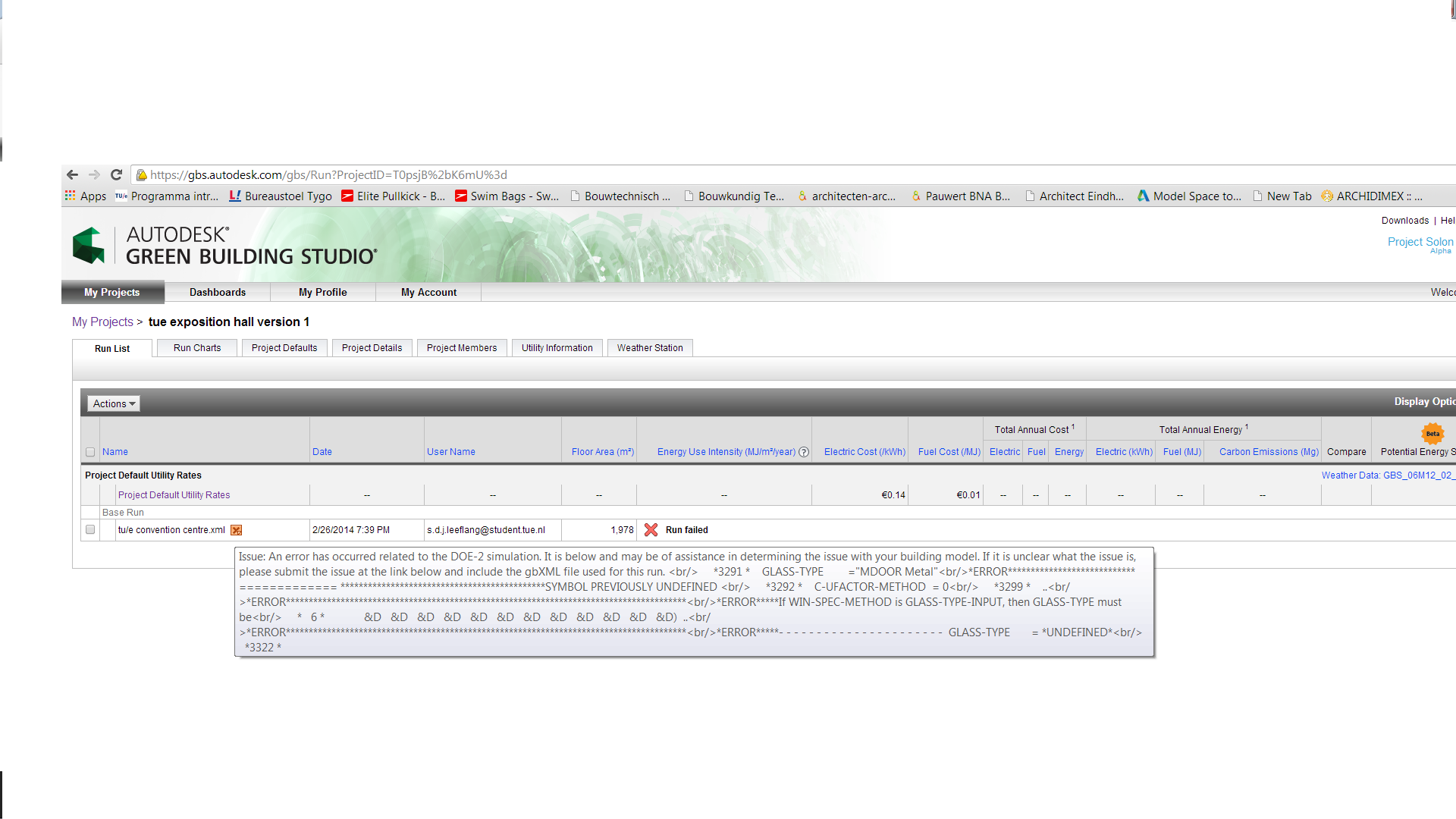Sort by the Name column header
The image size is (1456, 819).
[x=115, y=452]
